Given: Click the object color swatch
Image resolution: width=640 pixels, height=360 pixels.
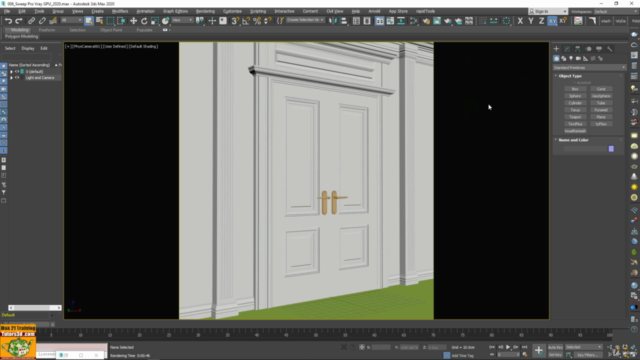Looking at the screenshot, I should tap(611, 149).
